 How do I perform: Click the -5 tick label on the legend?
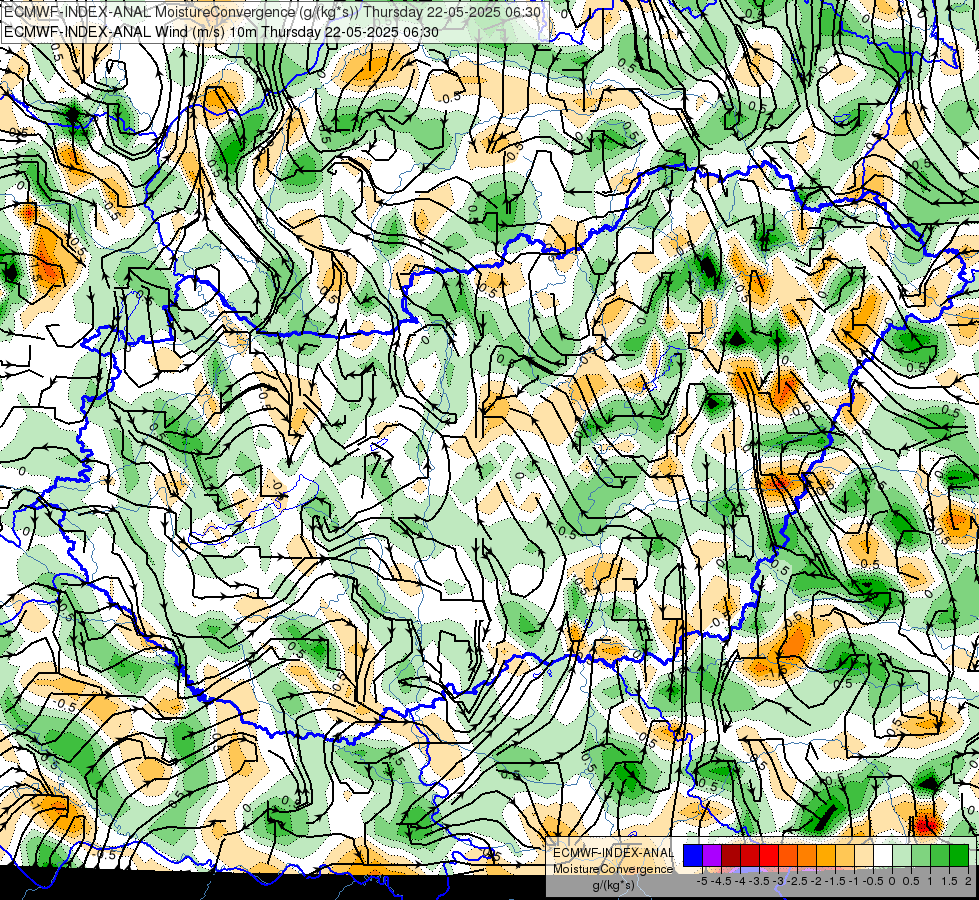(702, 881)
